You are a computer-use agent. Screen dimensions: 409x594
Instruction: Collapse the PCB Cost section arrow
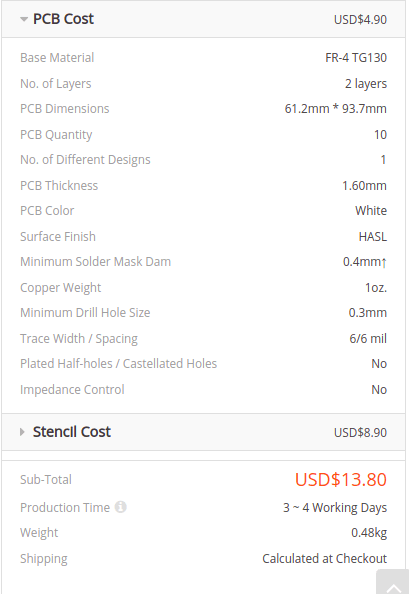[24, 19]
